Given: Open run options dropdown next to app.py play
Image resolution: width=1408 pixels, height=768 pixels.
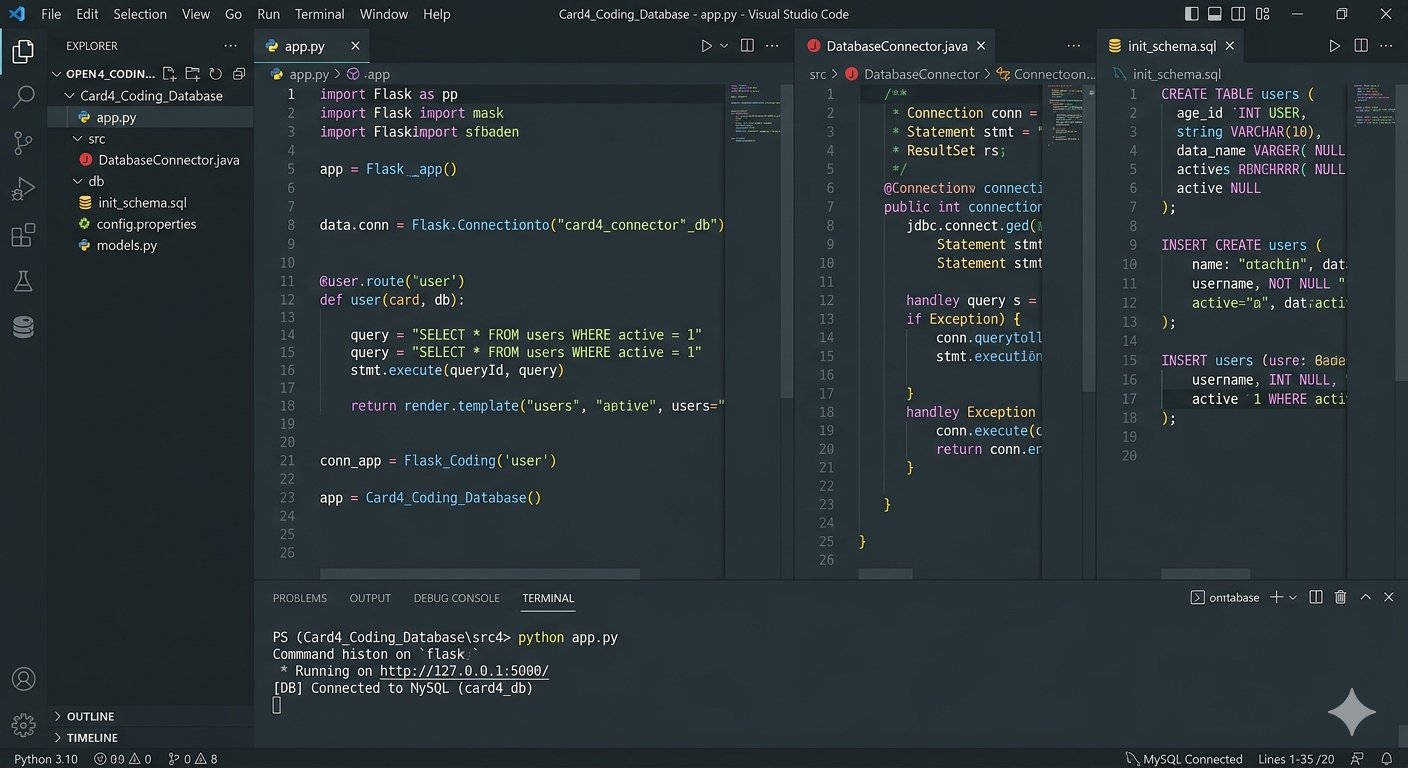Looking at the screenshot, I should [x=724, y=46].
